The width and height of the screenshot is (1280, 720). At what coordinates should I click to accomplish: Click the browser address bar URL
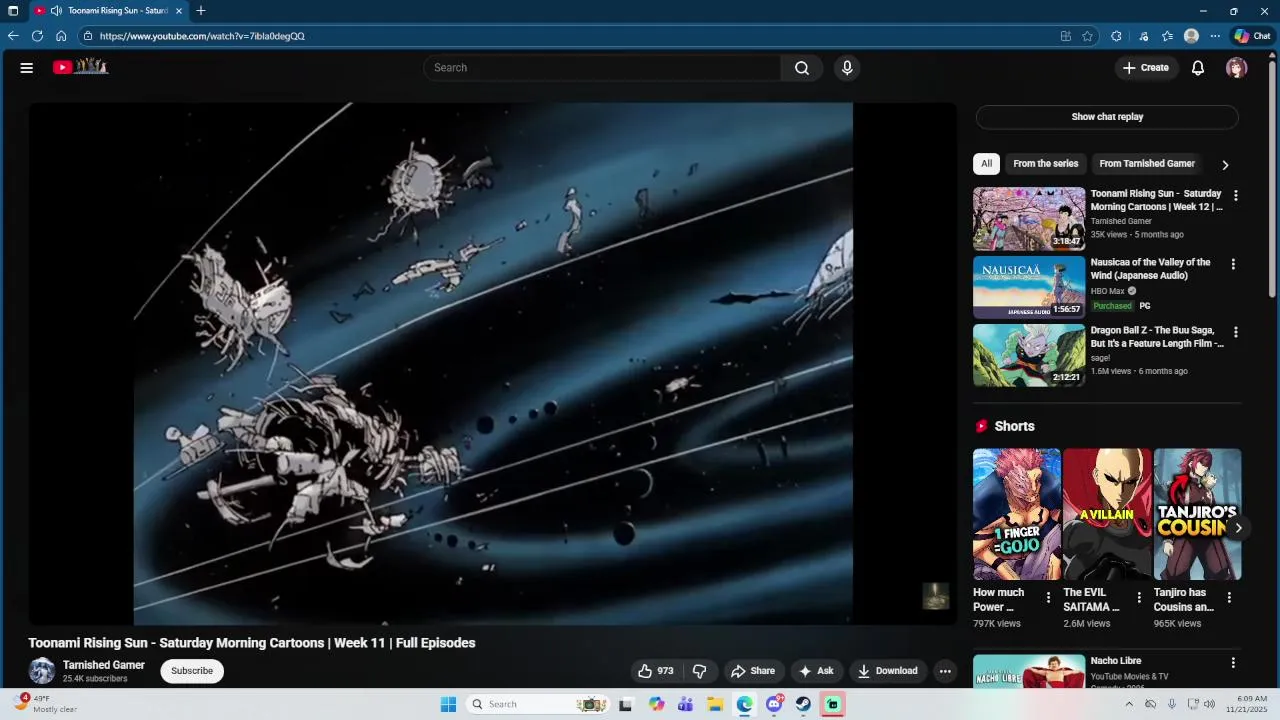coord(202,36)
